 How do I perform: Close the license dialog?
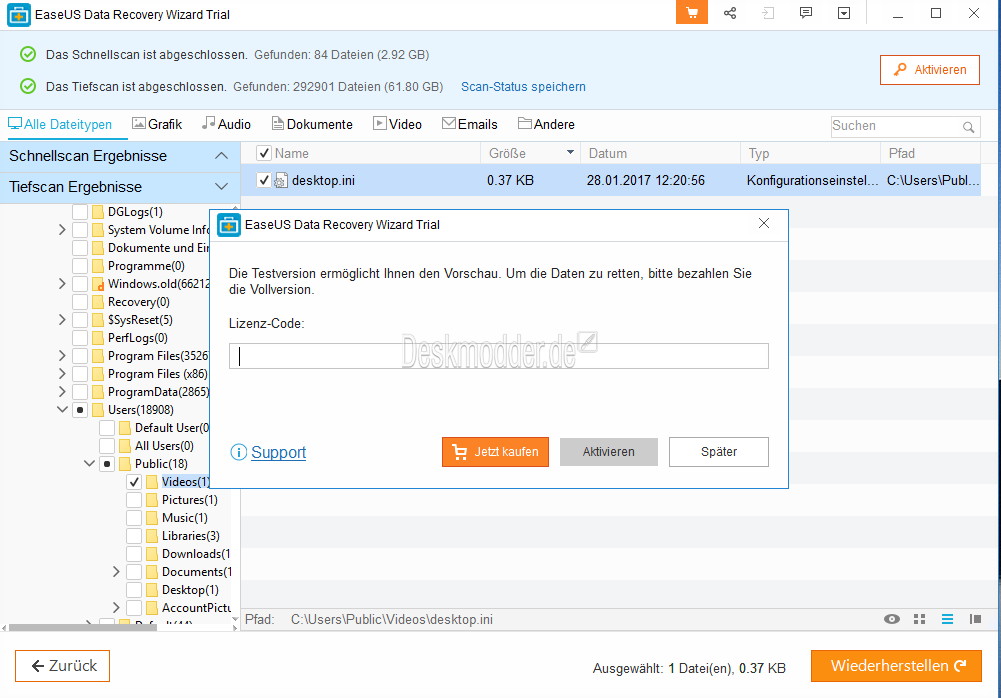point(764,223)
